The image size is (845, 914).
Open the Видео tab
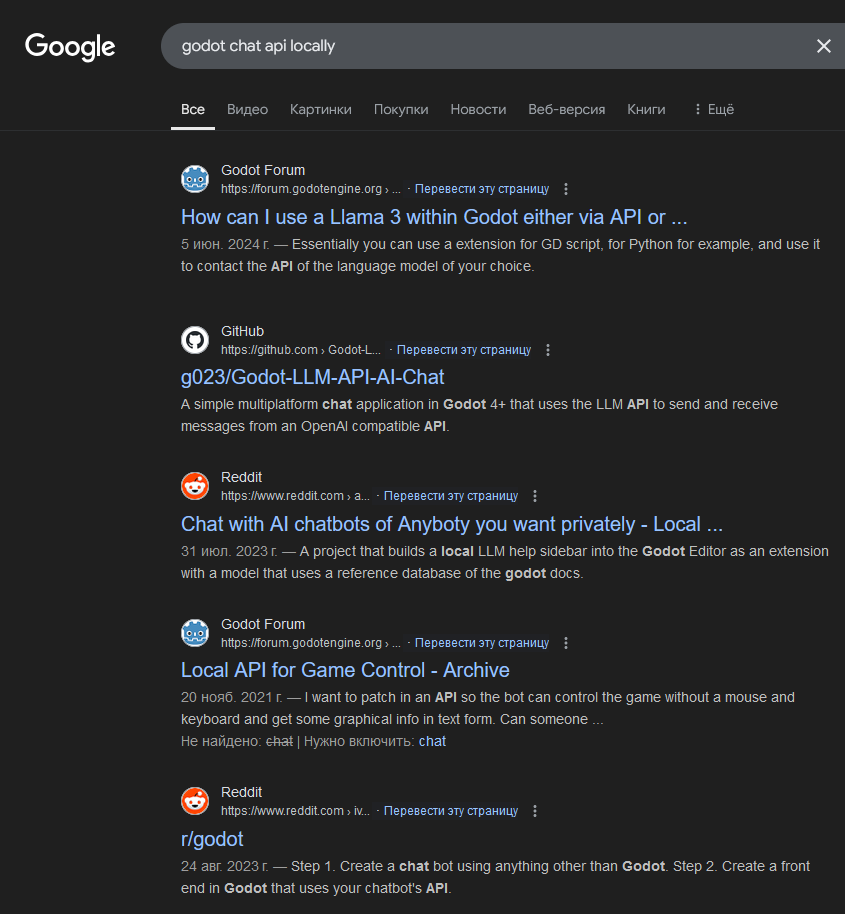[247, 109]
